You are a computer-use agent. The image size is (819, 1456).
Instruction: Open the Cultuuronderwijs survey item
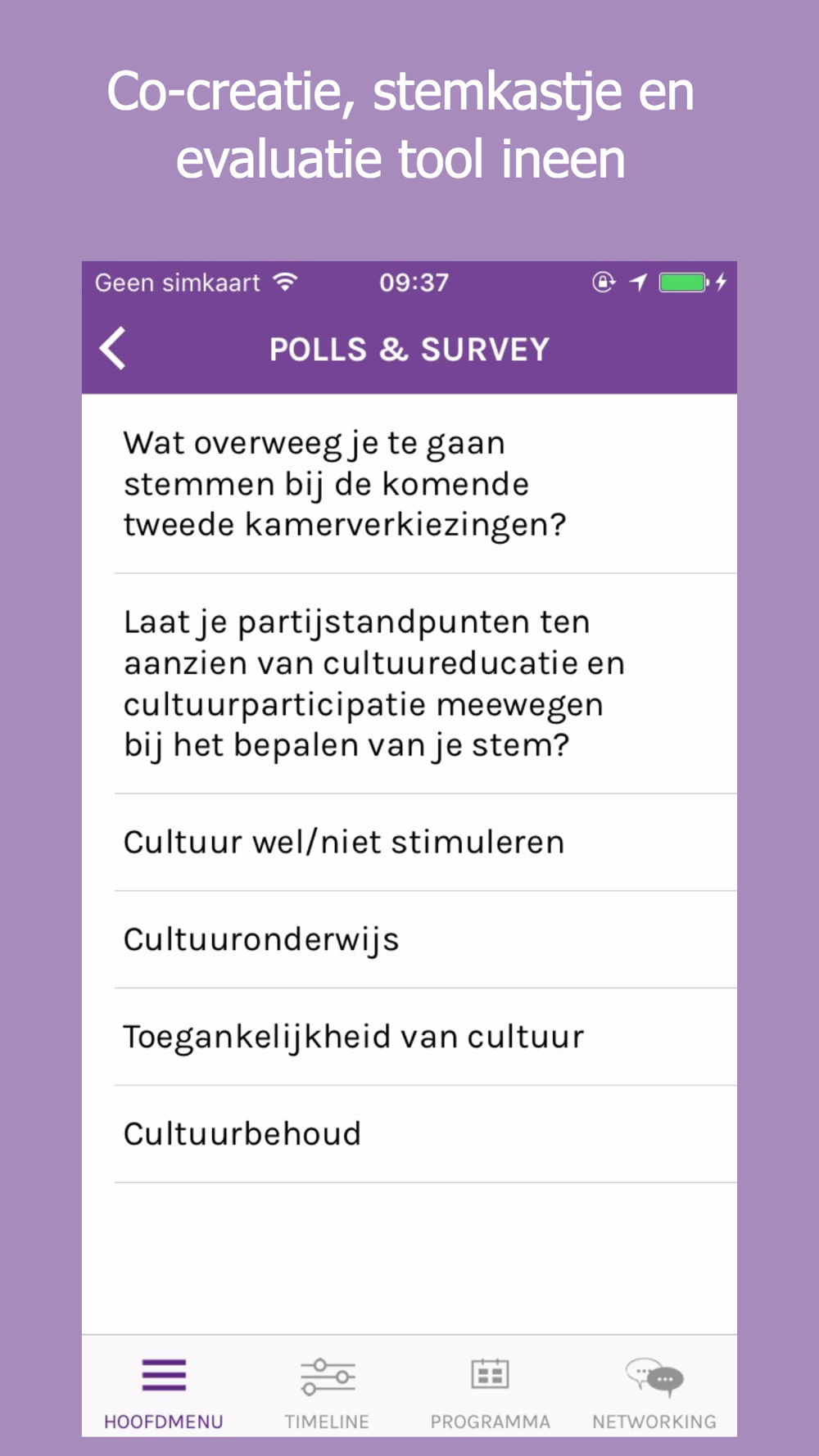[261, 939]
